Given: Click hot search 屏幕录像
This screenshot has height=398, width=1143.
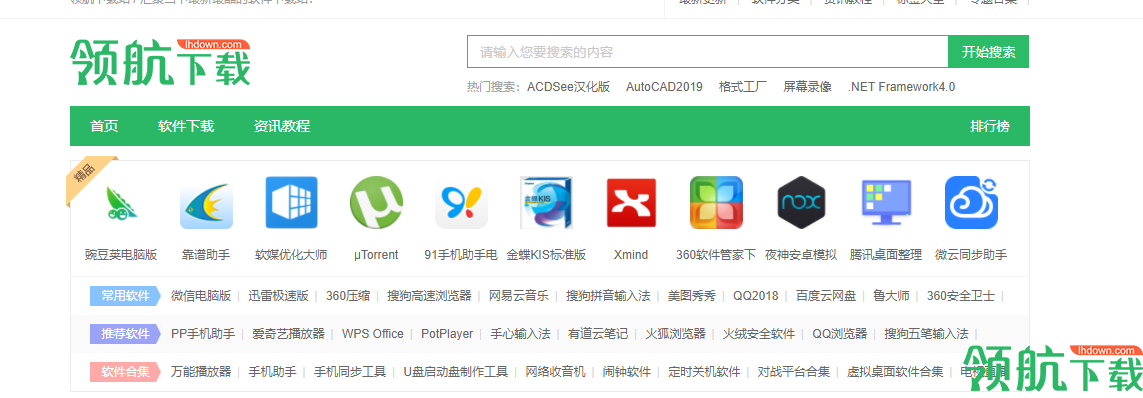Looking at the screenshot, I should click(808, 87).
